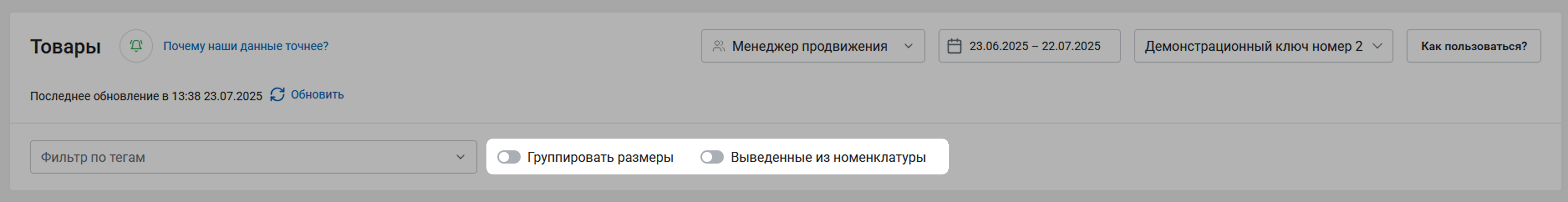The image size is (1568, 202).
Task: Expand the Демонстрационный ключ номер 2 selector
Action: pos(1263,46)
